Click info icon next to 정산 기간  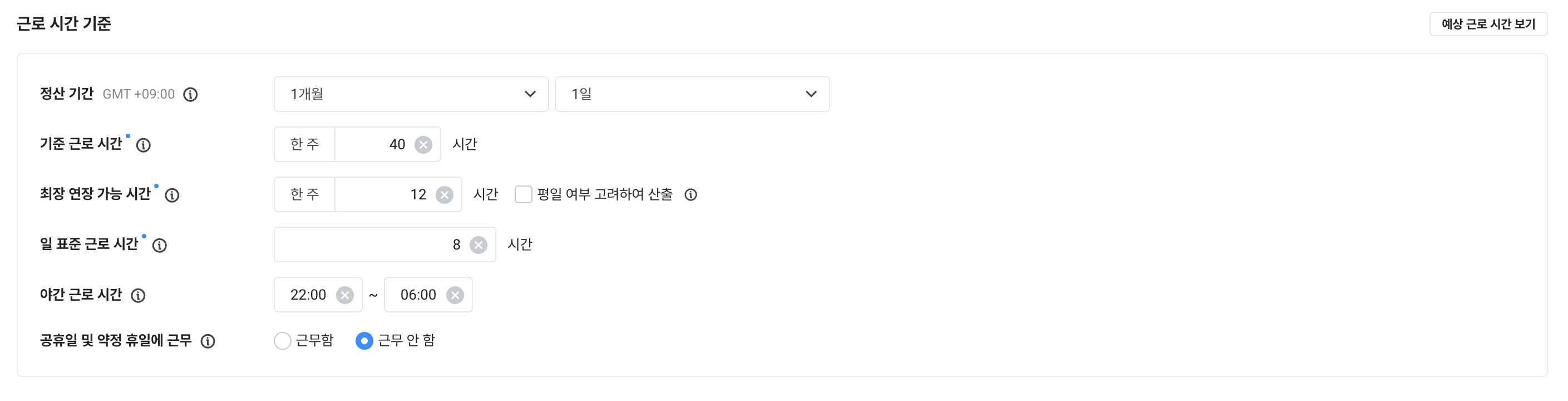pyautogui.click(x=190, y=95)
